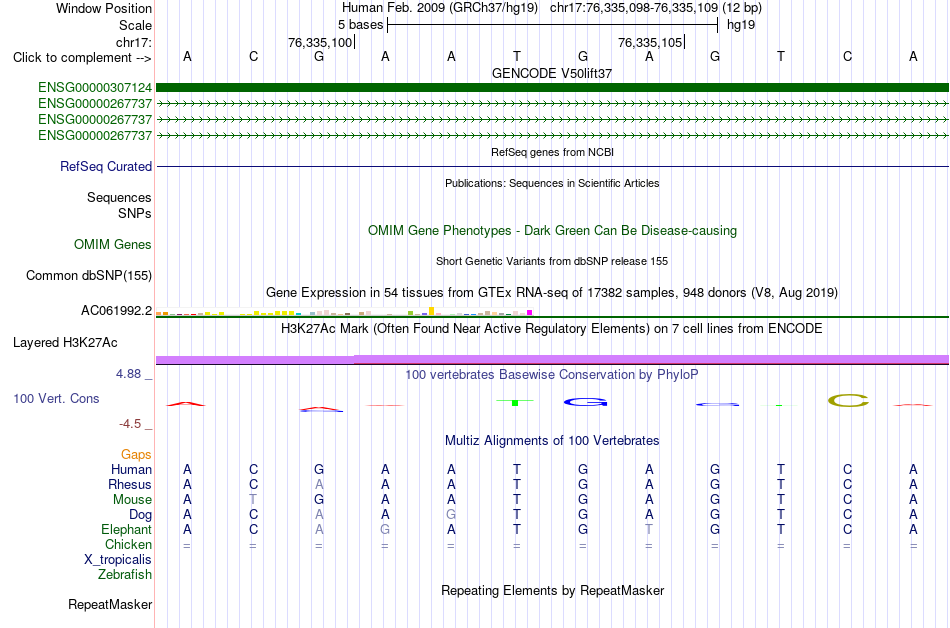Click the 4.88 PhyloP upper limit value
Viewport: 950px width, 628px height.
tap(128, 374)
